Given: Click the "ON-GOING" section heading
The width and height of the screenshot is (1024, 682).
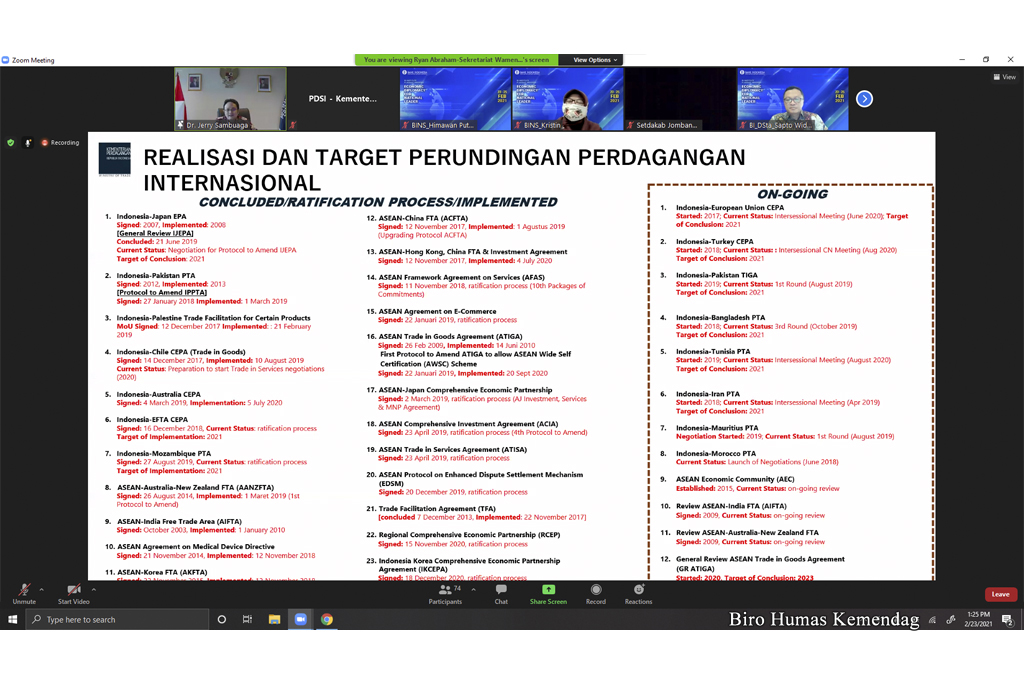Looking at the screenshot, I should [792, 194].
